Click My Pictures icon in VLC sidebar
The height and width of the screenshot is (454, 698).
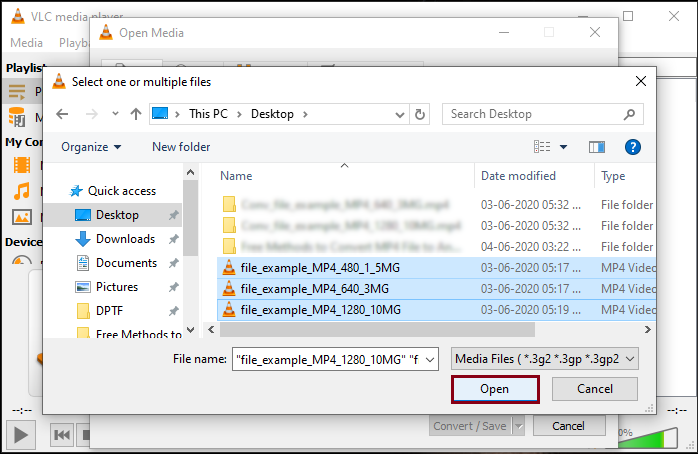click(x=21, y=217)
